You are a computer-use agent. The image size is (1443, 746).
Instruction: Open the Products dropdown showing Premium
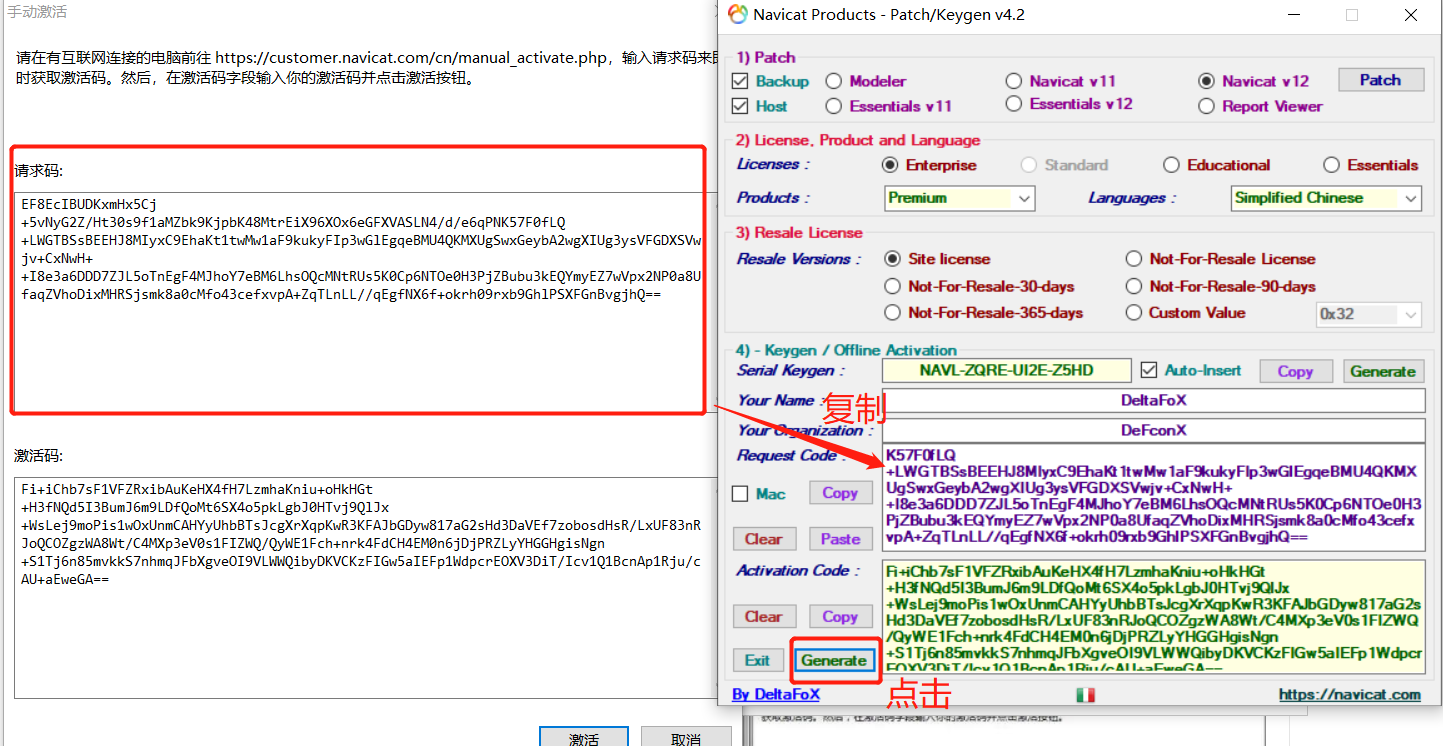959,198
